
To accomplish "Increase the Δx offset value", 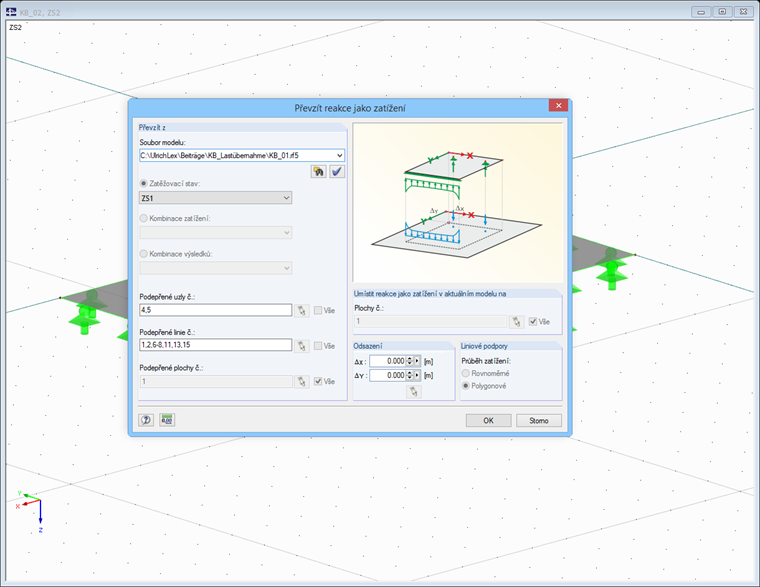I will pos(410,359).
